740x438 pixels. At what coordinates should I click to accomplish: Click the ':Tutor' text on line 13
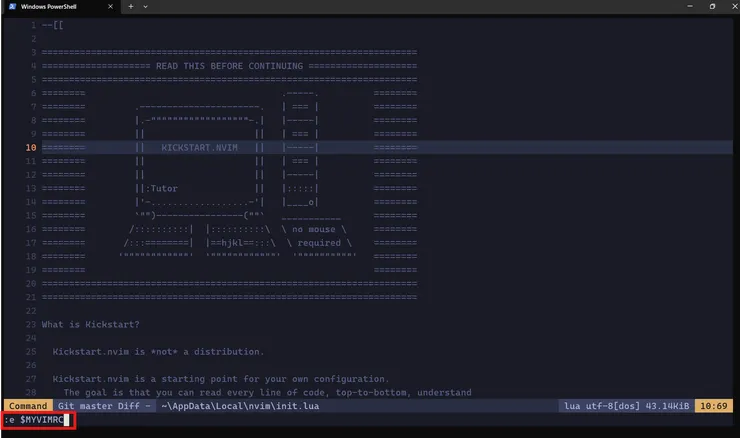point(161,188)
